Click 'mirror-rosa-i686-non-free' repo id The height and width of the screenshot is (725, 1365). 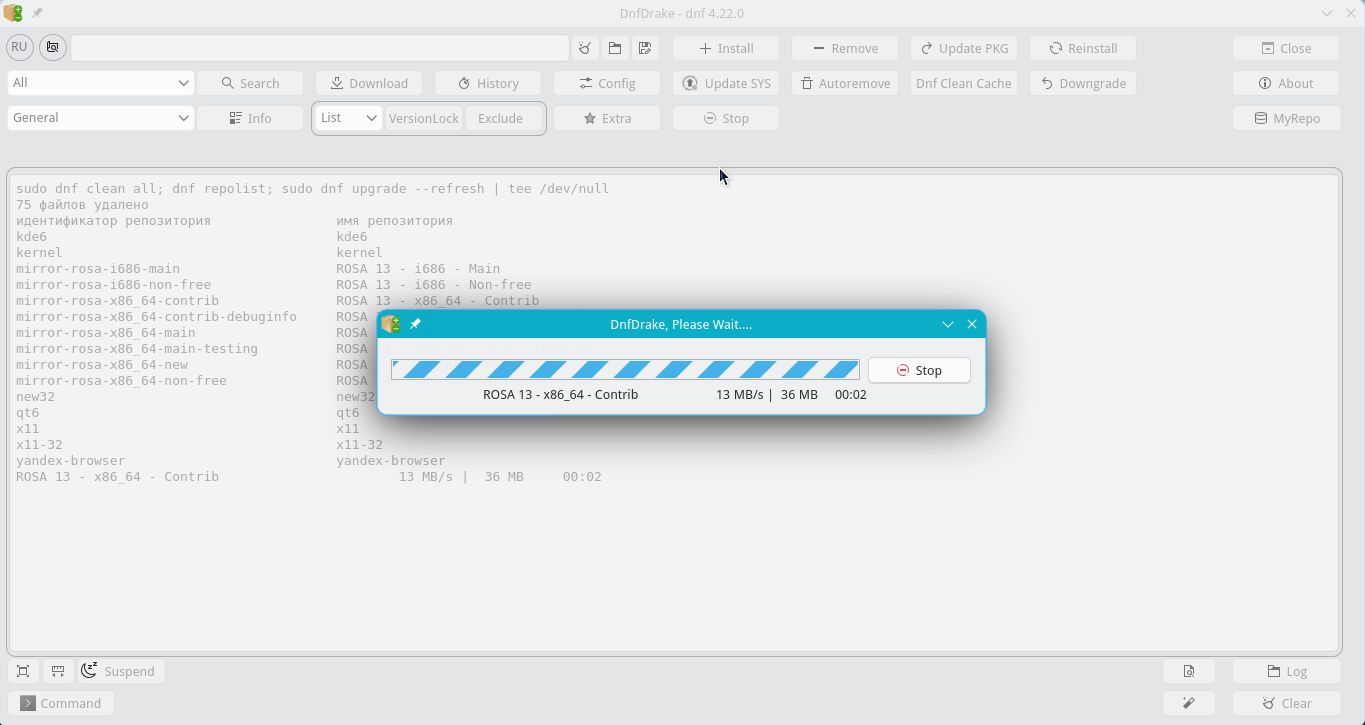click(x=113, y=284)
